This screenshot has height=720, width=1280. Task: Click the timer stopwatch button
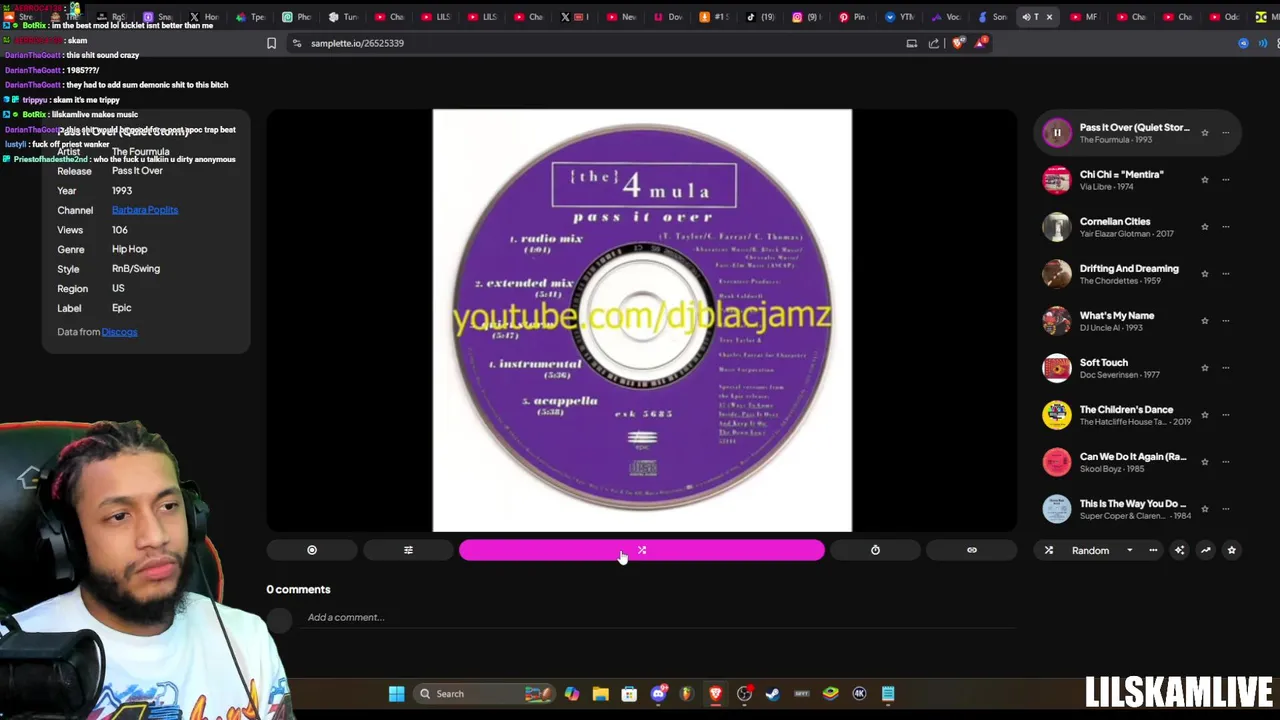(875, 550)
